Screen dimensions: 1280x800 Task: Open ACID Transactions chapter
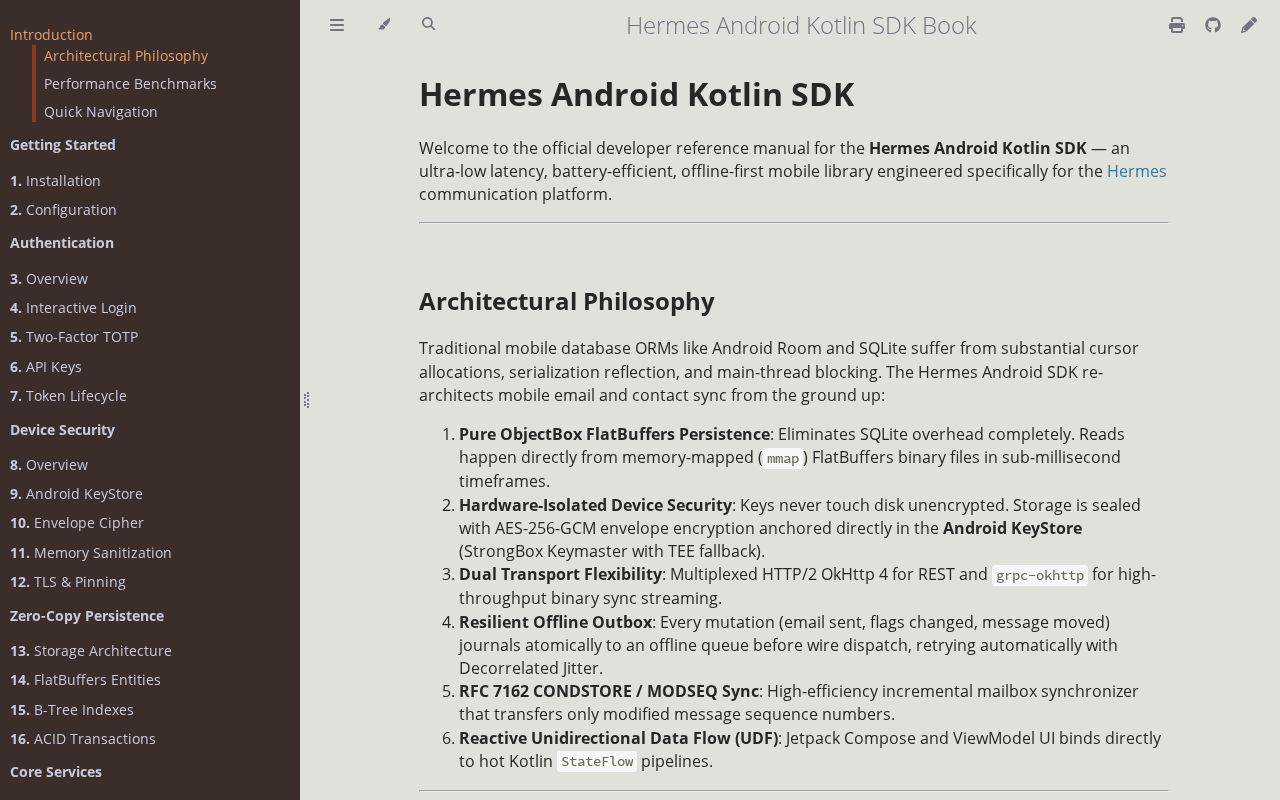pos(83,739)
